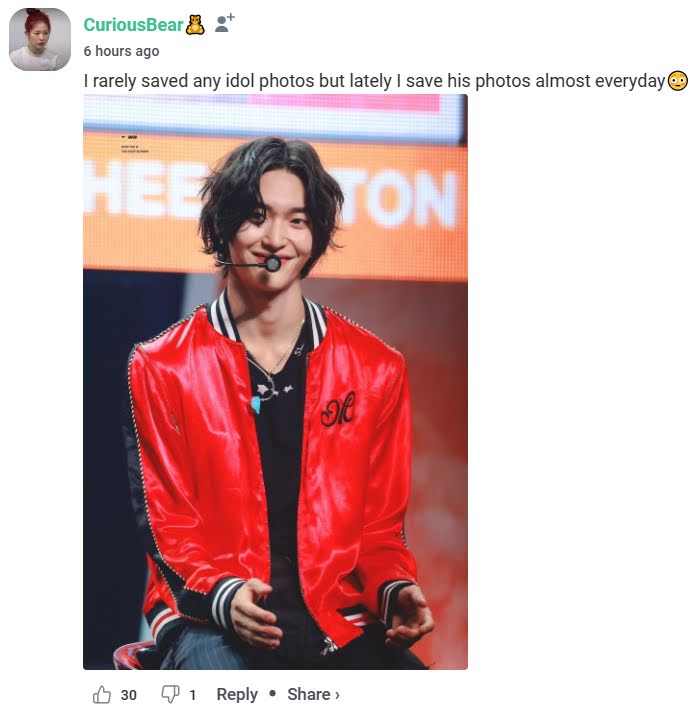Click the "6 hours ago" timestamp
The height and width of the screenshot is (711, 698).
click(121, 51)
